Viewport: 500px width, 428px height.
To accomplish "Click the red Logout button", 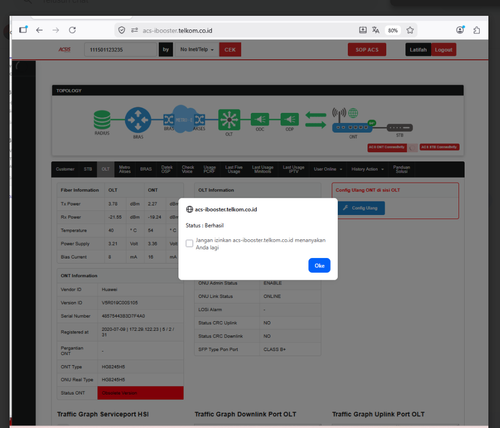I will point(443,50).
